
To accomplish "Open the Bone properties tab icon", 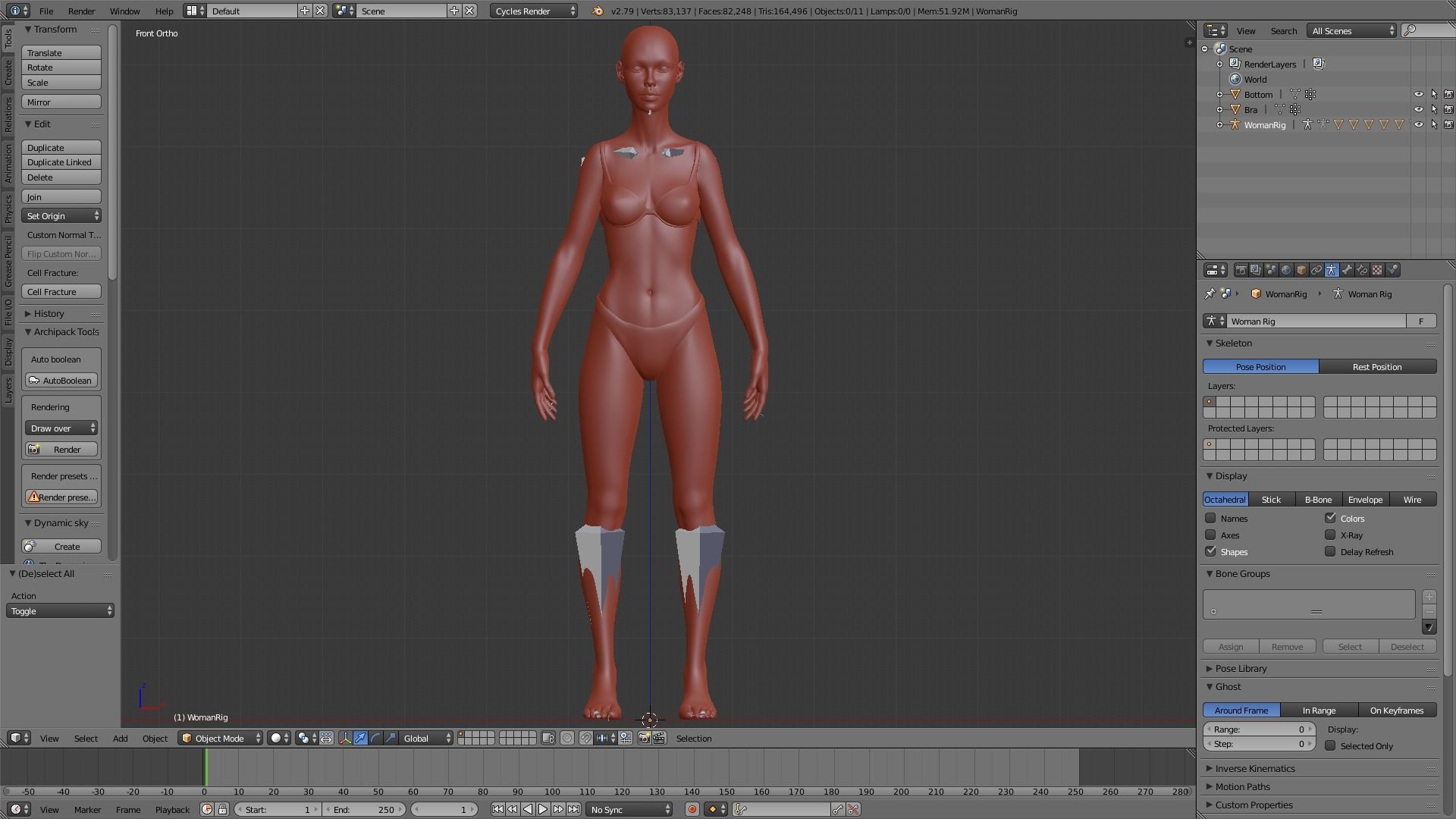I will click(x=1347, y=270).
